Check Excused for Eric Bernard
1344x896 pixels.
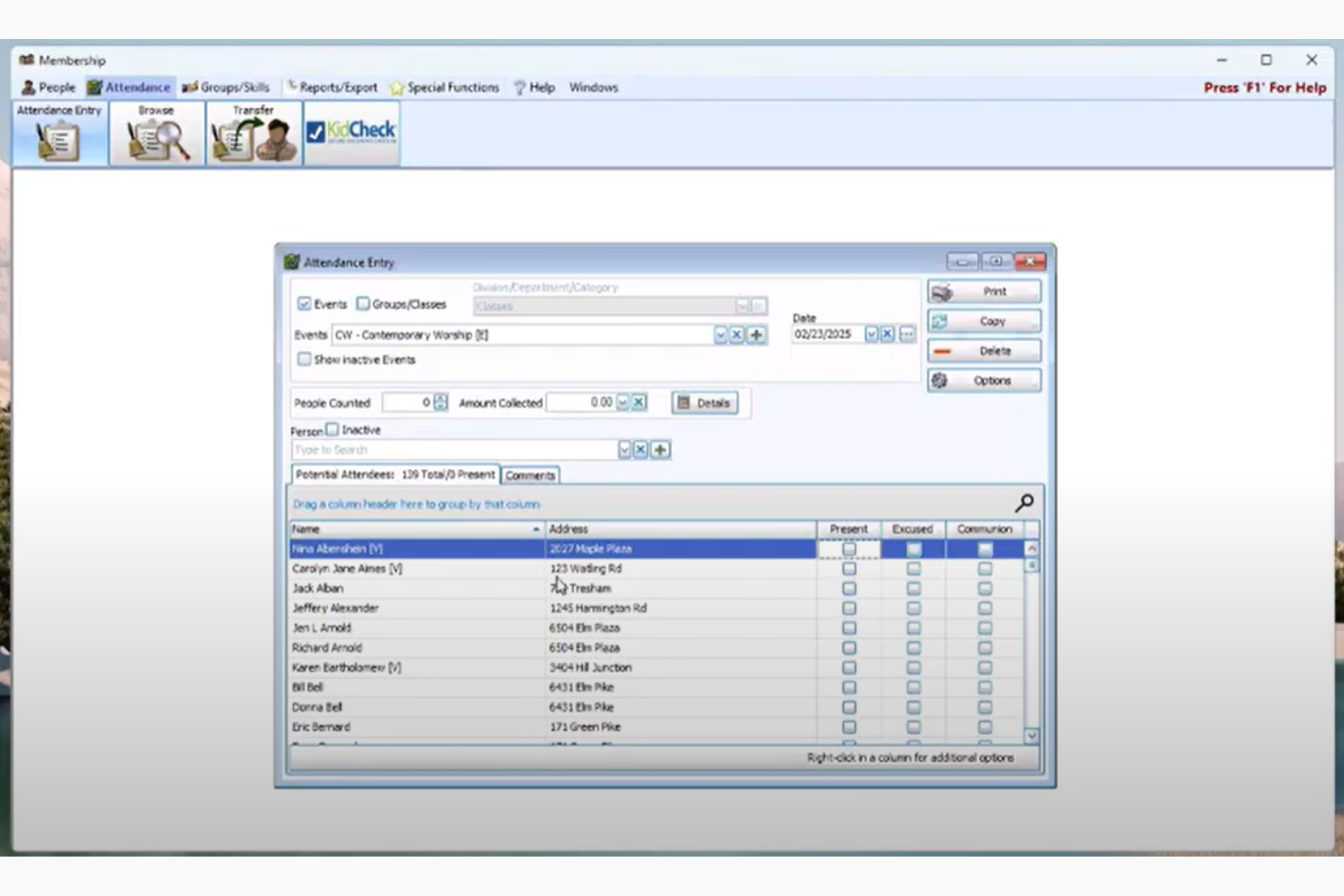pyautogui.click(x=914, y=727)
